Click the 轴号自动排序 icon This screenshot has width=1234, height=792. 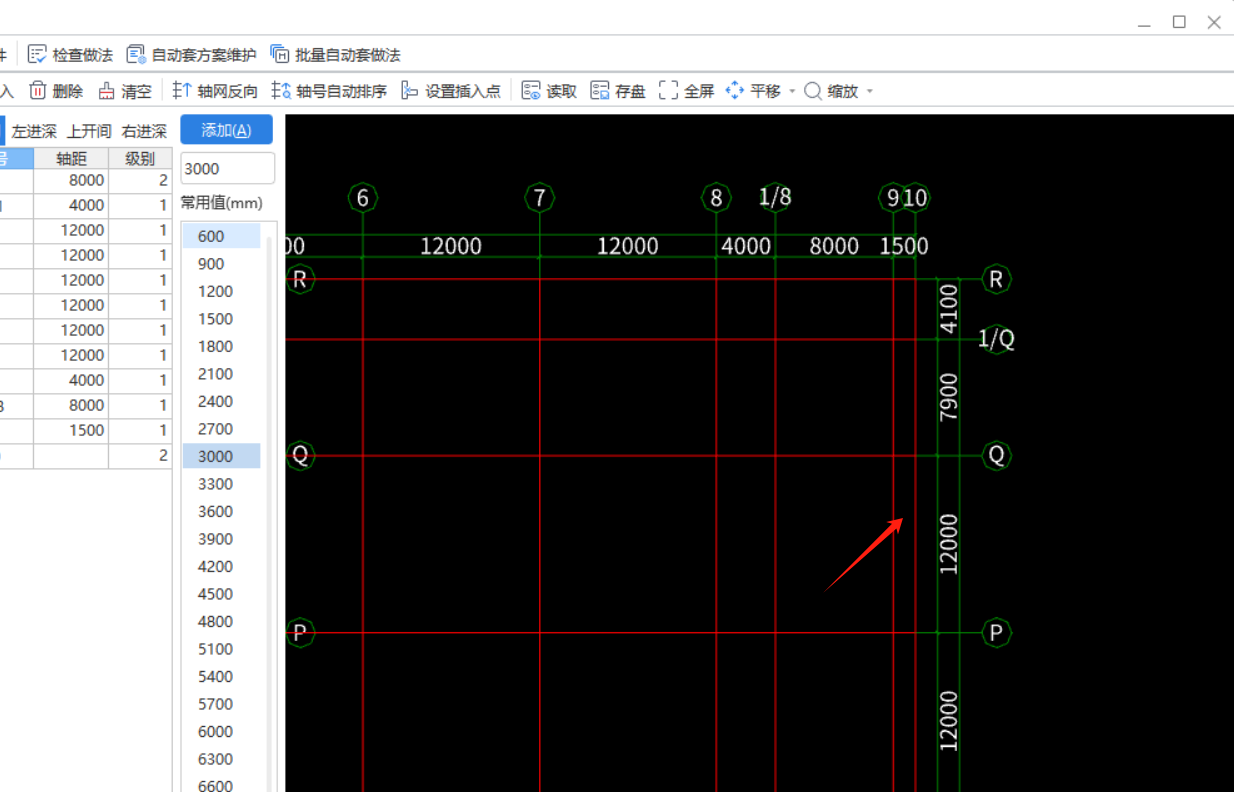click(x=281, y=91)
